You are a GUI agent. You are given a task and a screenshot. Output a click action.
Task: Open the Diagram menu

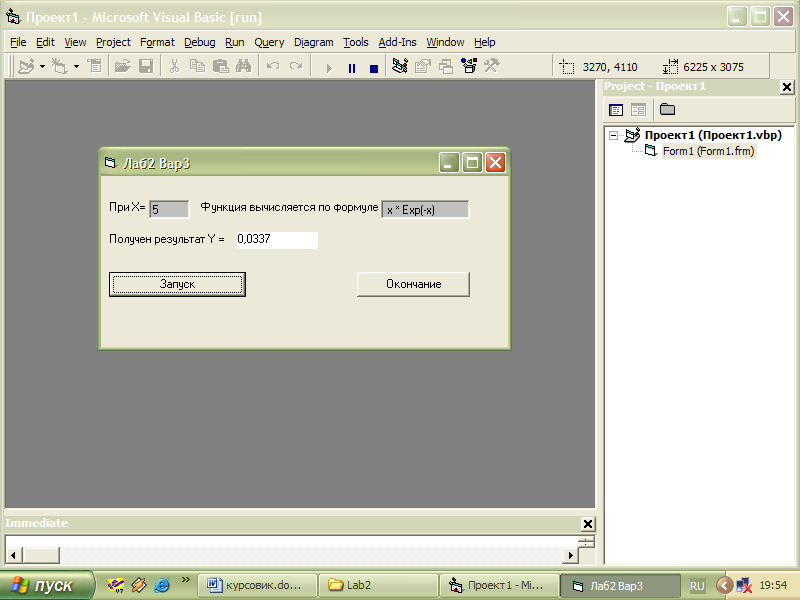coord(313,42)
